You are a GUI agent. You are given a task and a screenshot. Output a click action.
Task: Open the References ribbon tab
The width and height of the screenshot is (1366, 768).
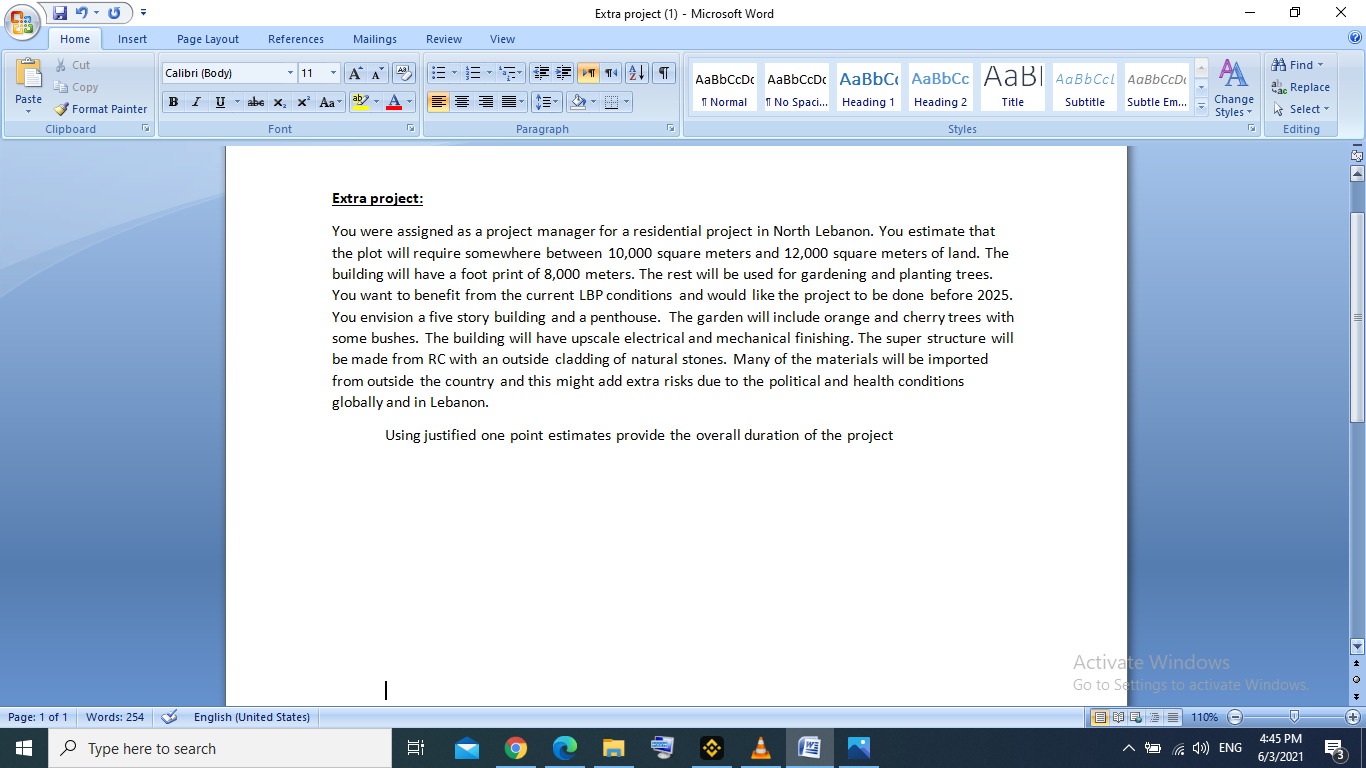pos(295,38)
